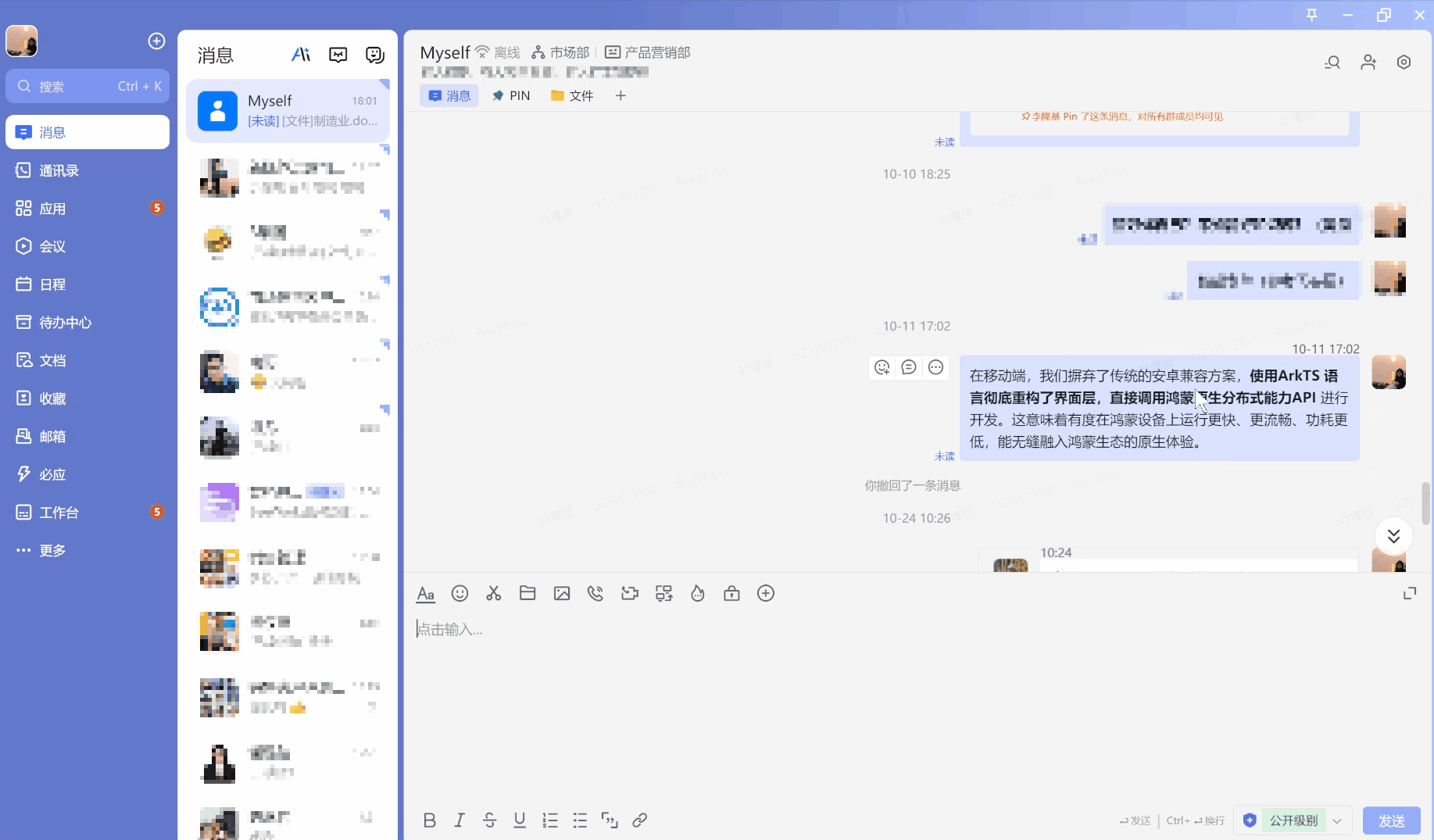Viewport: 1434px width, 840px height.
Task: Switch to the 文件 tab
Action: (571, 95)
